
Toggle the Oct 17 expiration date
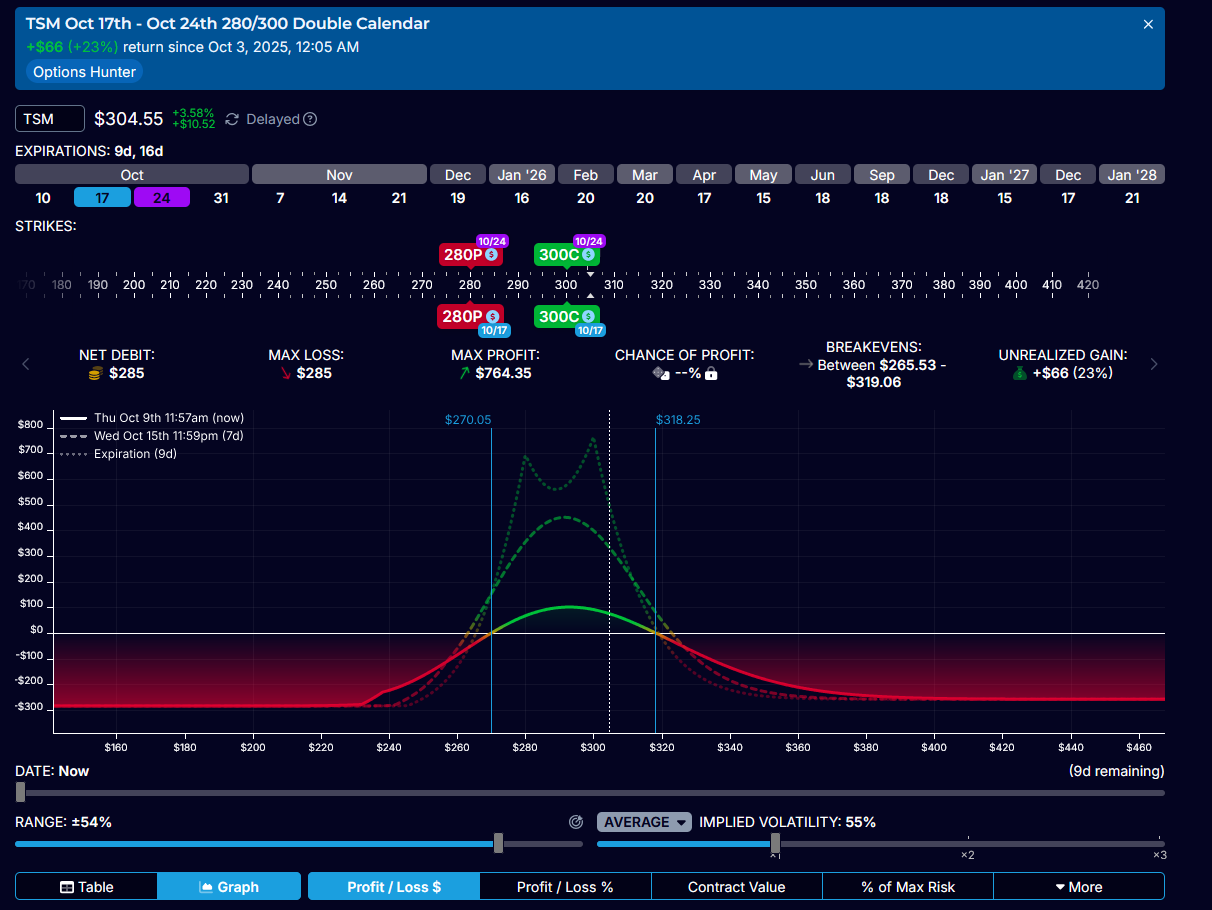pos(102,198)
